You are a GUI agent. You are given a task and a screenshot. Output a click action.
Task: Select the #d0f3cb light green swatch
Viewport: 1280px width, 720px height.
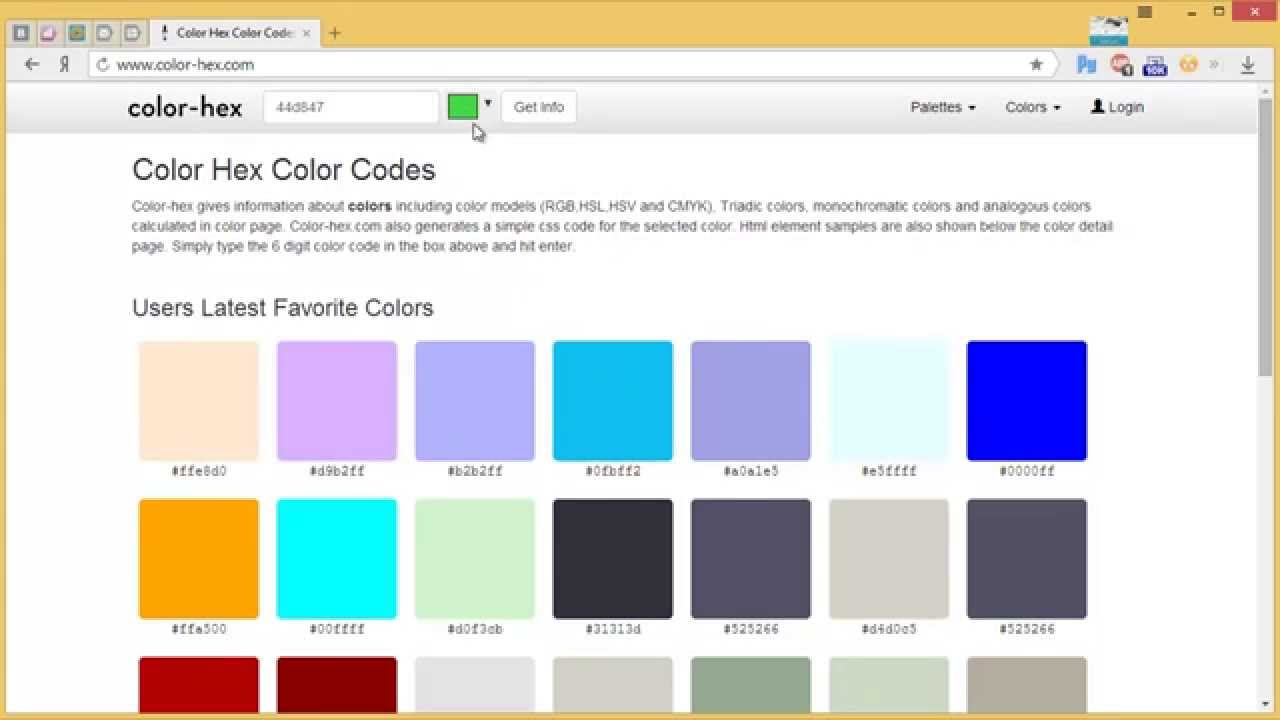coord(475,559)
